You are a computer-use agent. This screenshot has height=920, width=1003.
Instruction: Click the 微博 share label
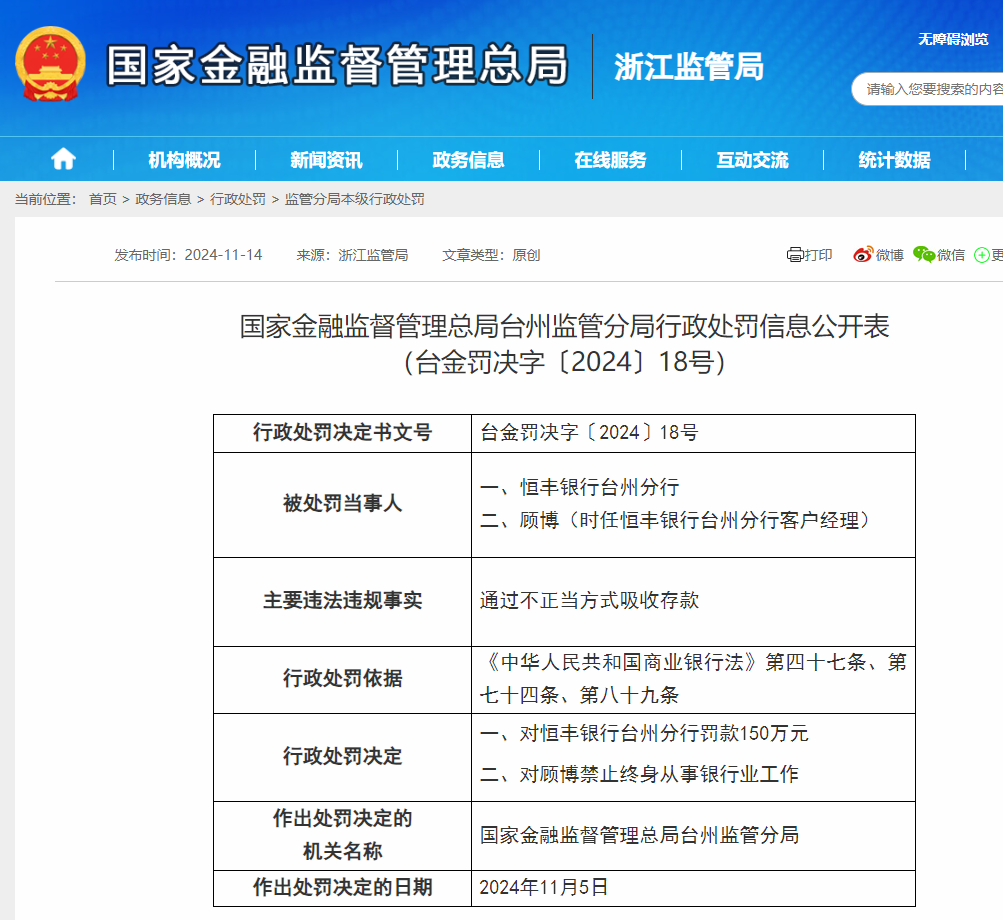889,255
